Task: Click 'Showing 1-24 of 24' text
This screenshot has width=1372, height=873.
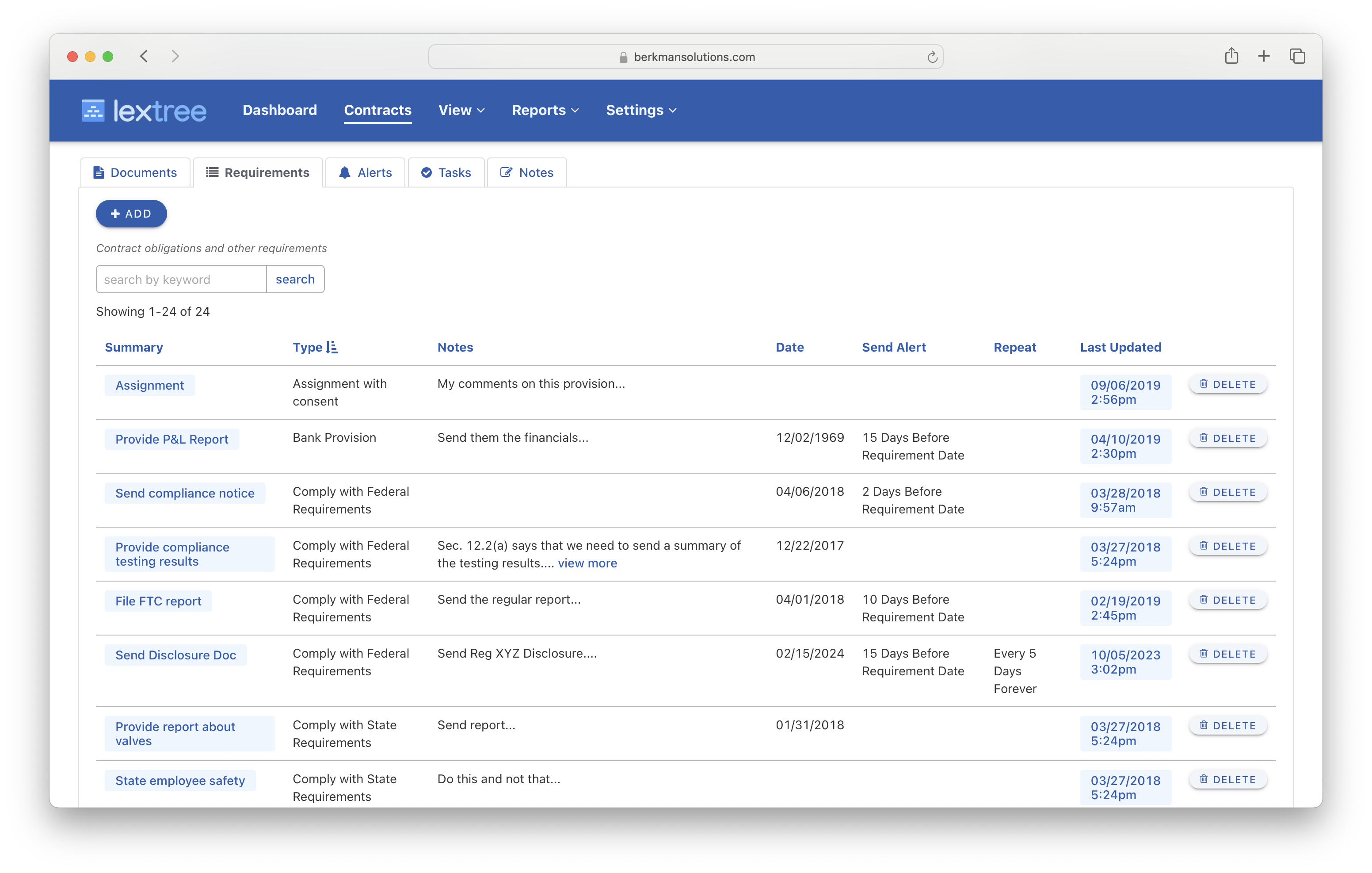Action: (x=152, y=311)
